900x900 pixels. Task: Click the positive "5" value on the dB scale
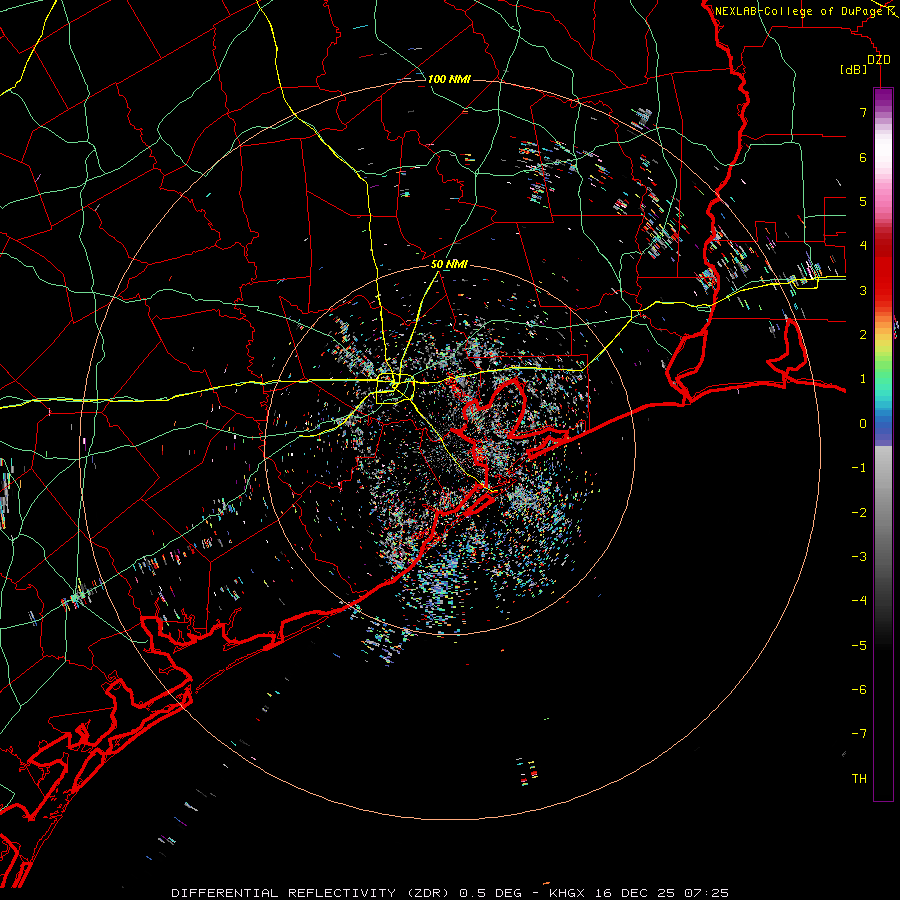(x=863, y=201)
